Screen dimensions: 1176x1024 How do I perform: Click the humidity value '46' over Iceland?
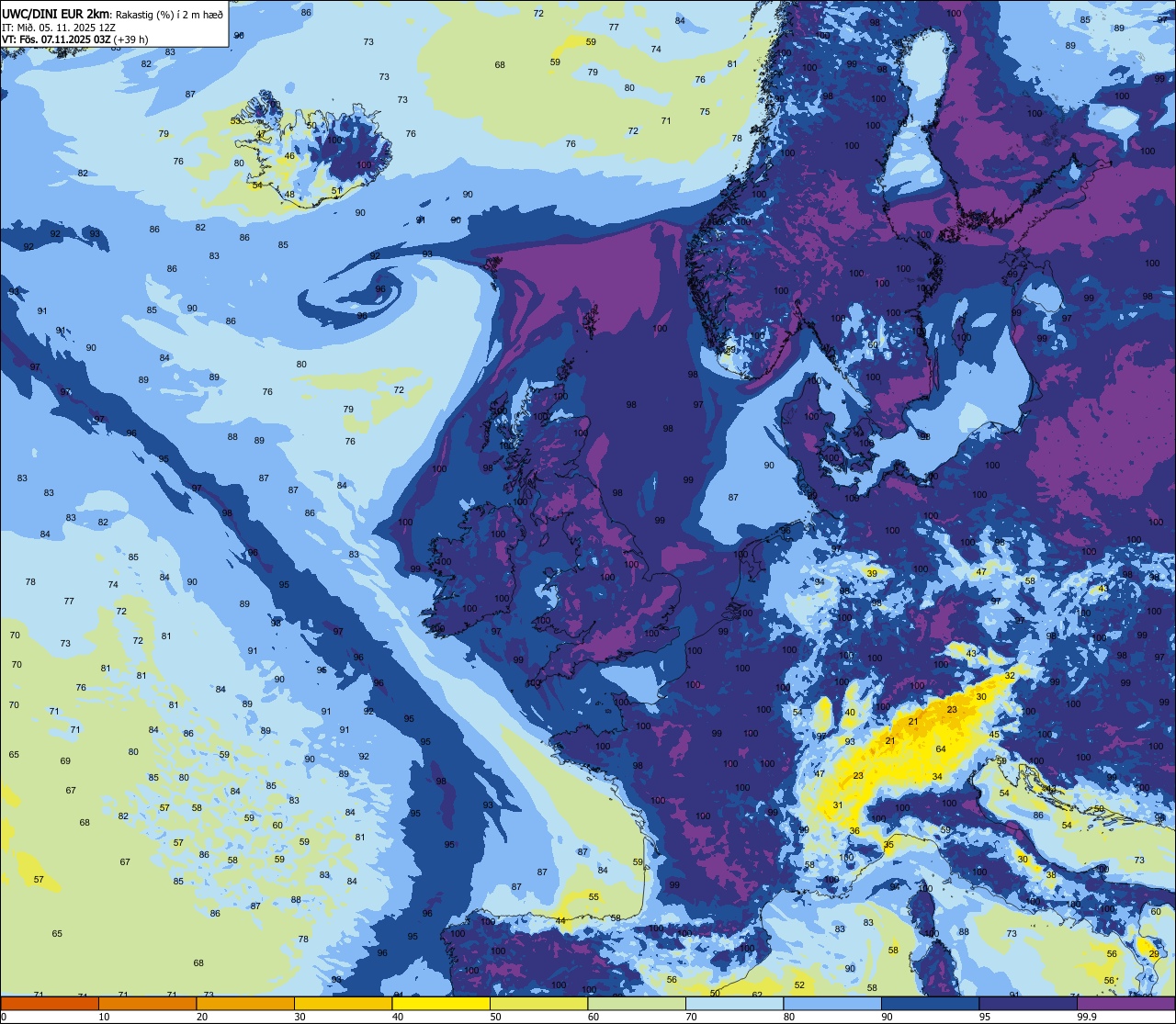tap(289, 156)
